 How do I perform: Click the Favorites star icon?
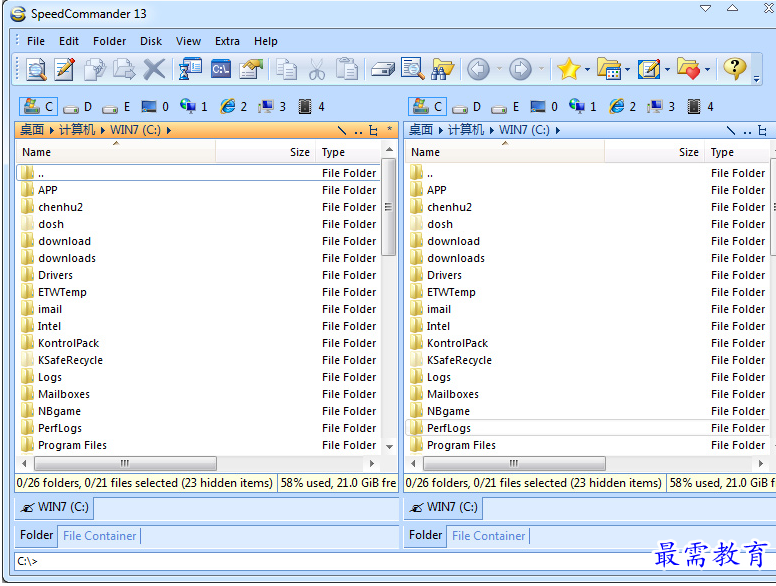pos(568,69)
